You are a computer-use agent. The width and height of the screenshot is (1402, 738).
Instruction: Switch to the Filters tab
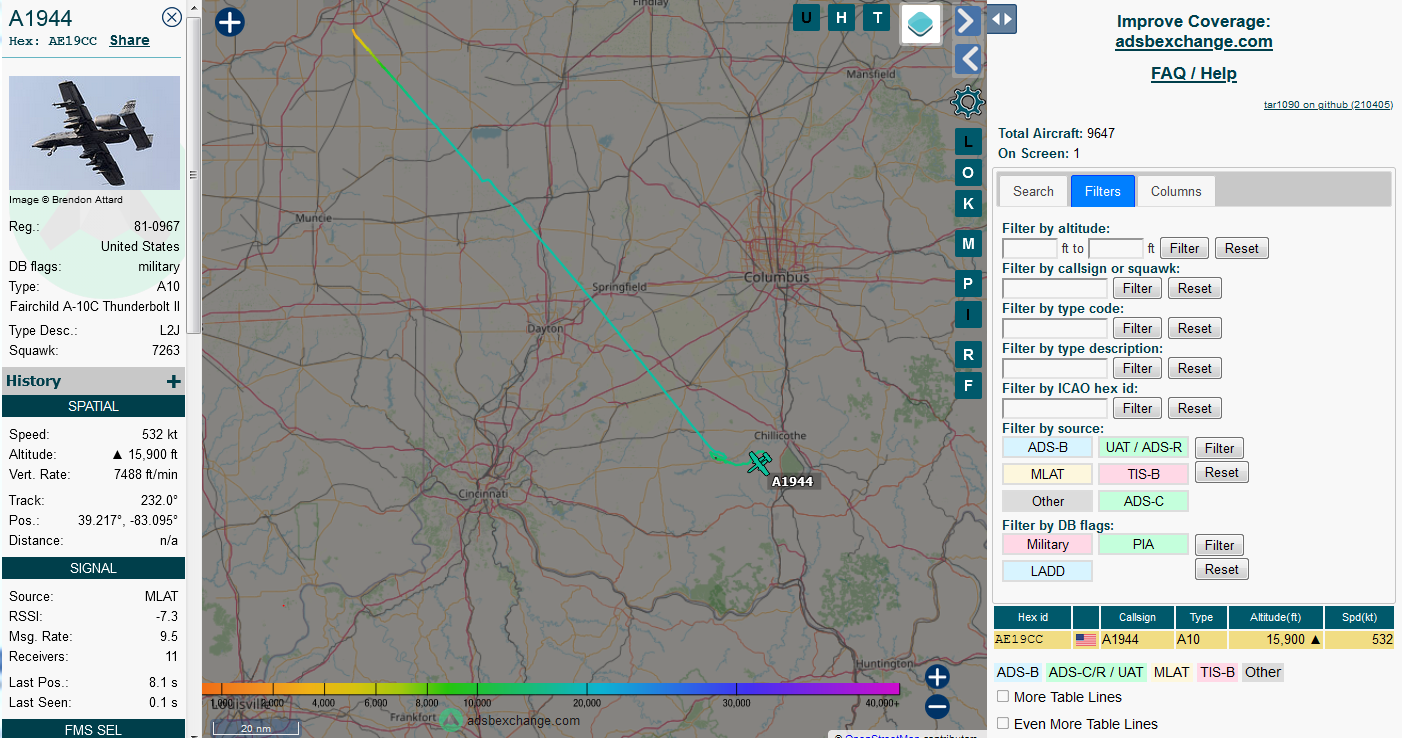coord(1103,191)
